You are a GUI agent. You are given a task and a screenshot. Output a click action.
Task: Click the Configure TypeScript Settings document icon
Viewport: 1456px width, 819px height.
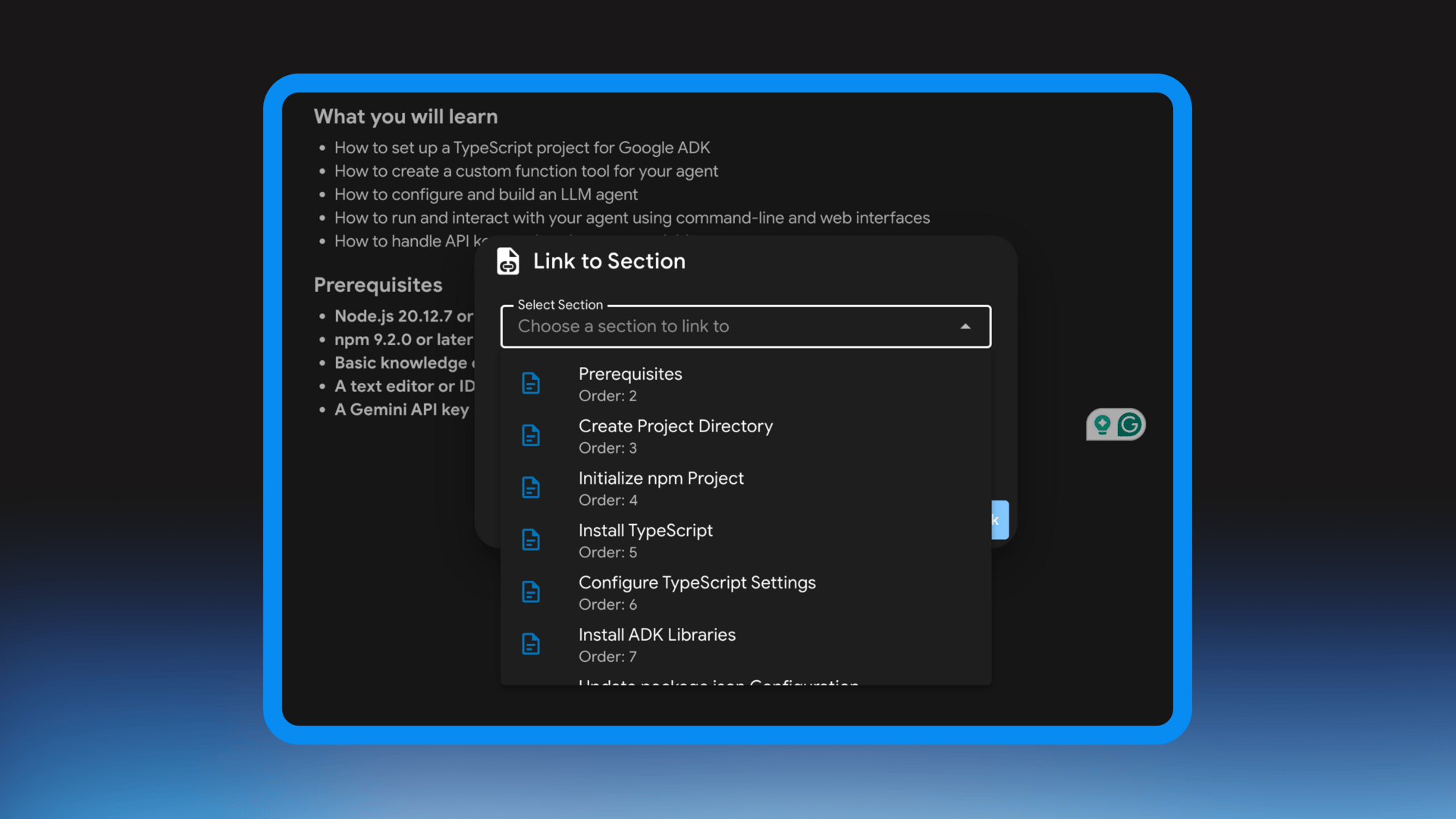[531, 592]
